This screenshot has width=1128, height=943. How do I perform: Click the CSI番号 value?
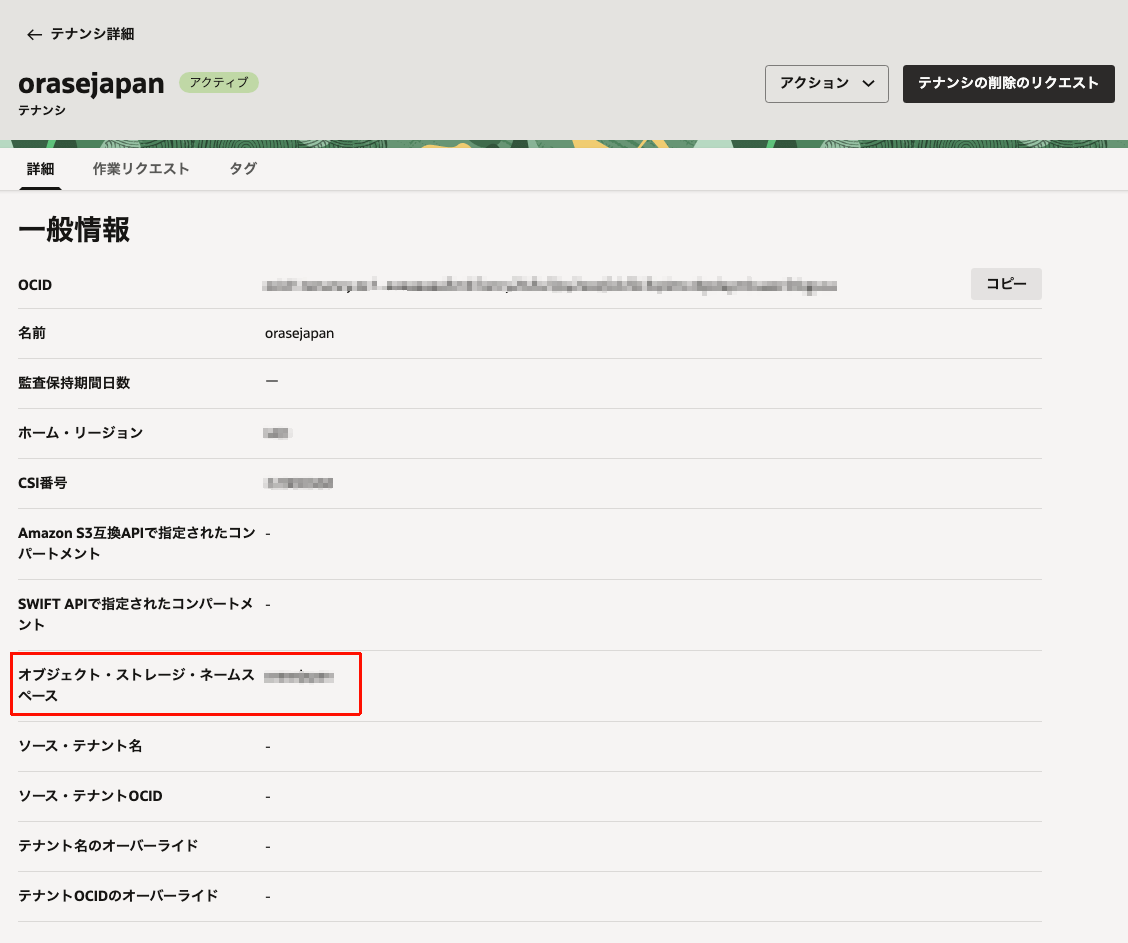[298, 484]
